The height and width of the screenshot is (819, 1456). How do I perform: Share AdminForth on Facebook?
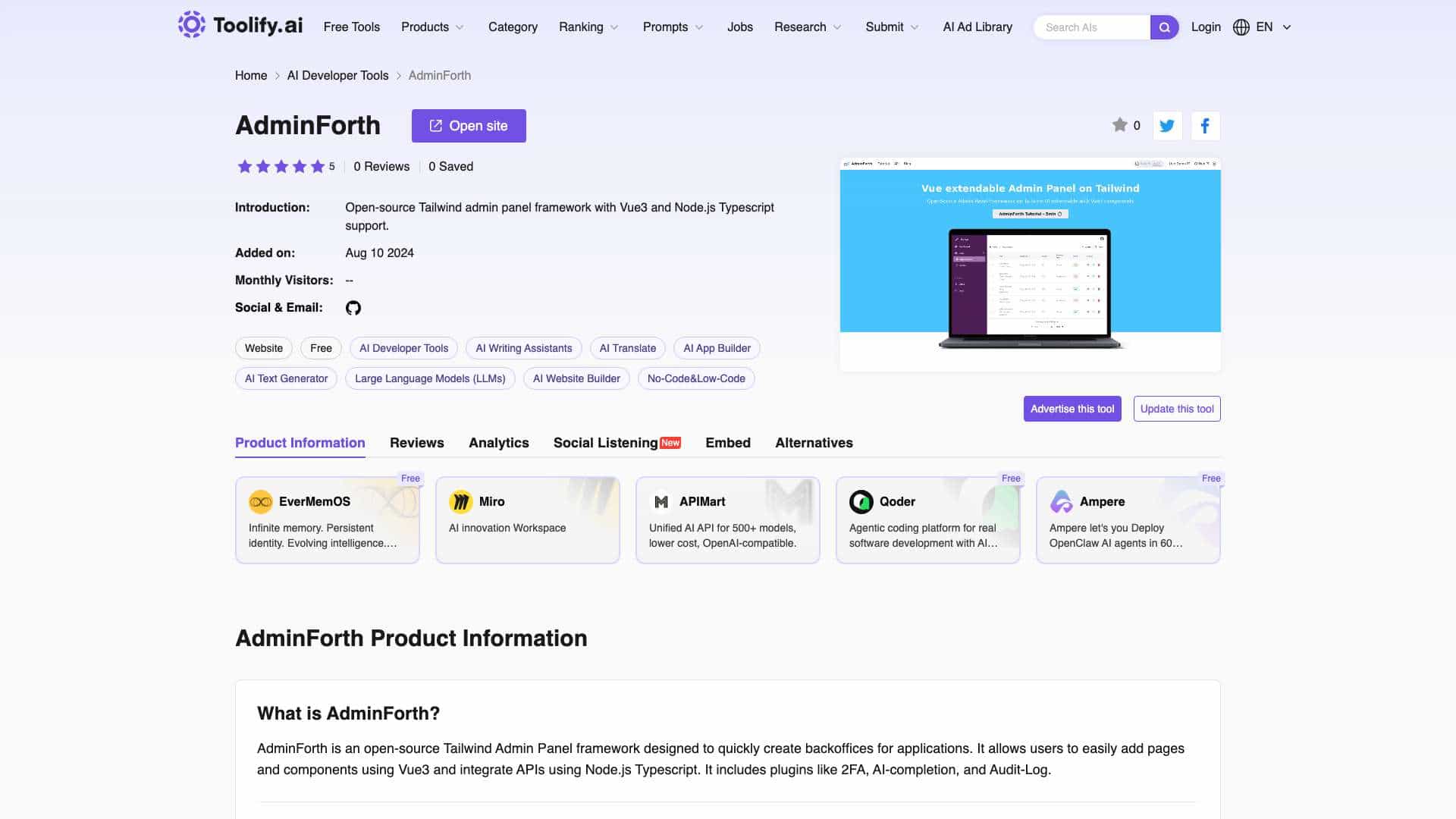pos(1205,126)
